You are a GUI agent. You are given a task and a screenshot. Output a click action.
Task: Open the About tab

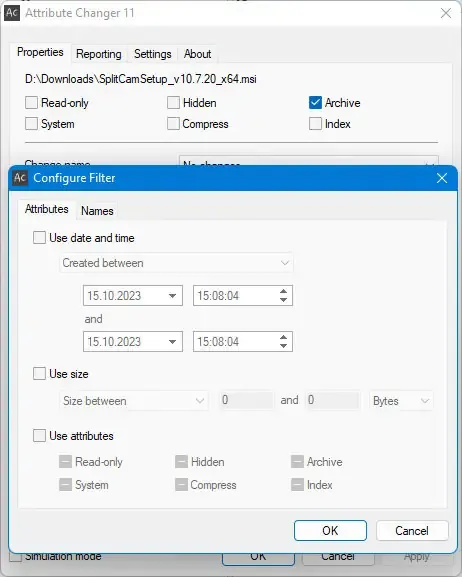click(x=197, y=54)
